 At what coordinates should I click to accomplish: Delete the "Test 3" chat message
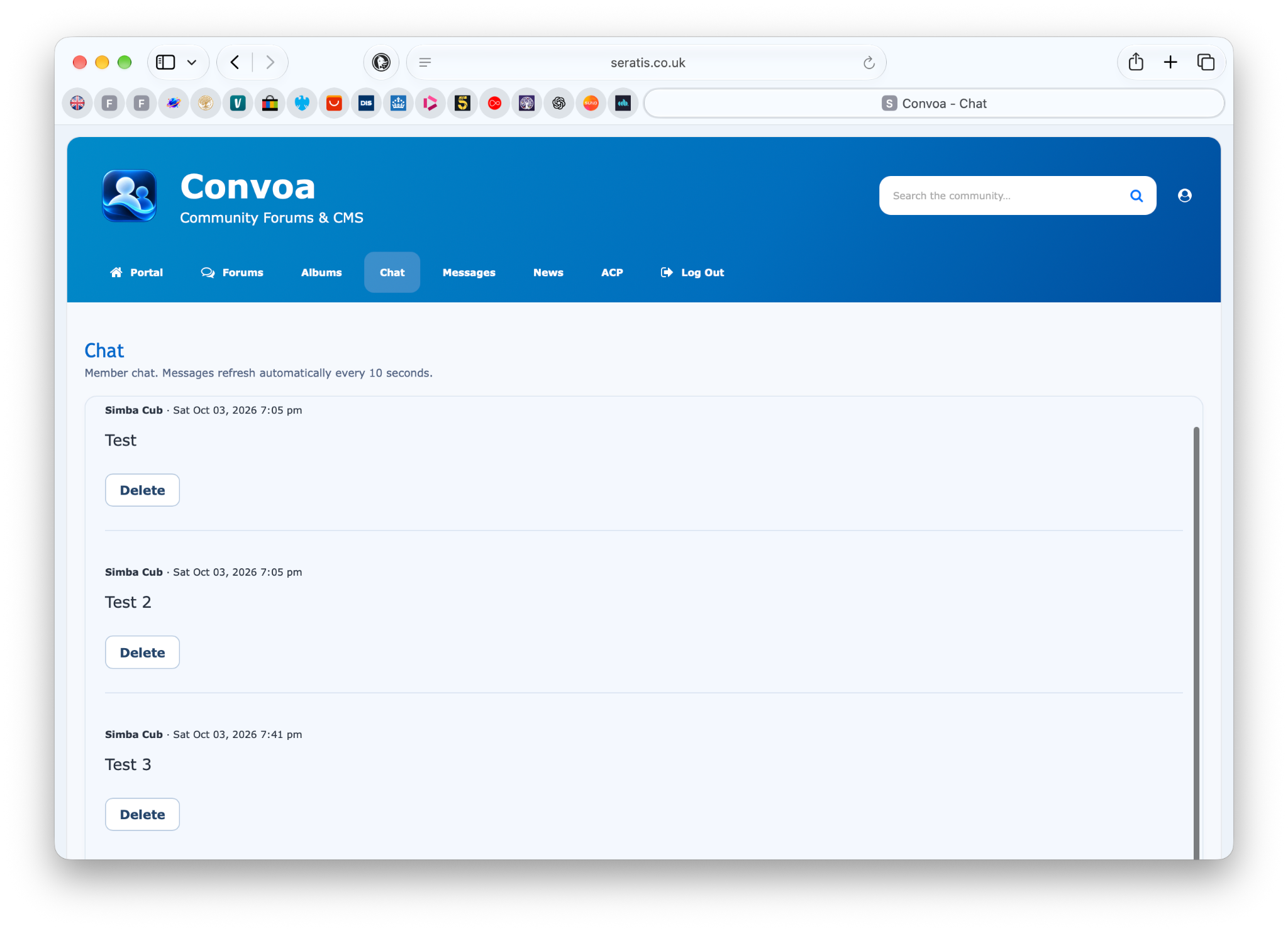point(142,814)
